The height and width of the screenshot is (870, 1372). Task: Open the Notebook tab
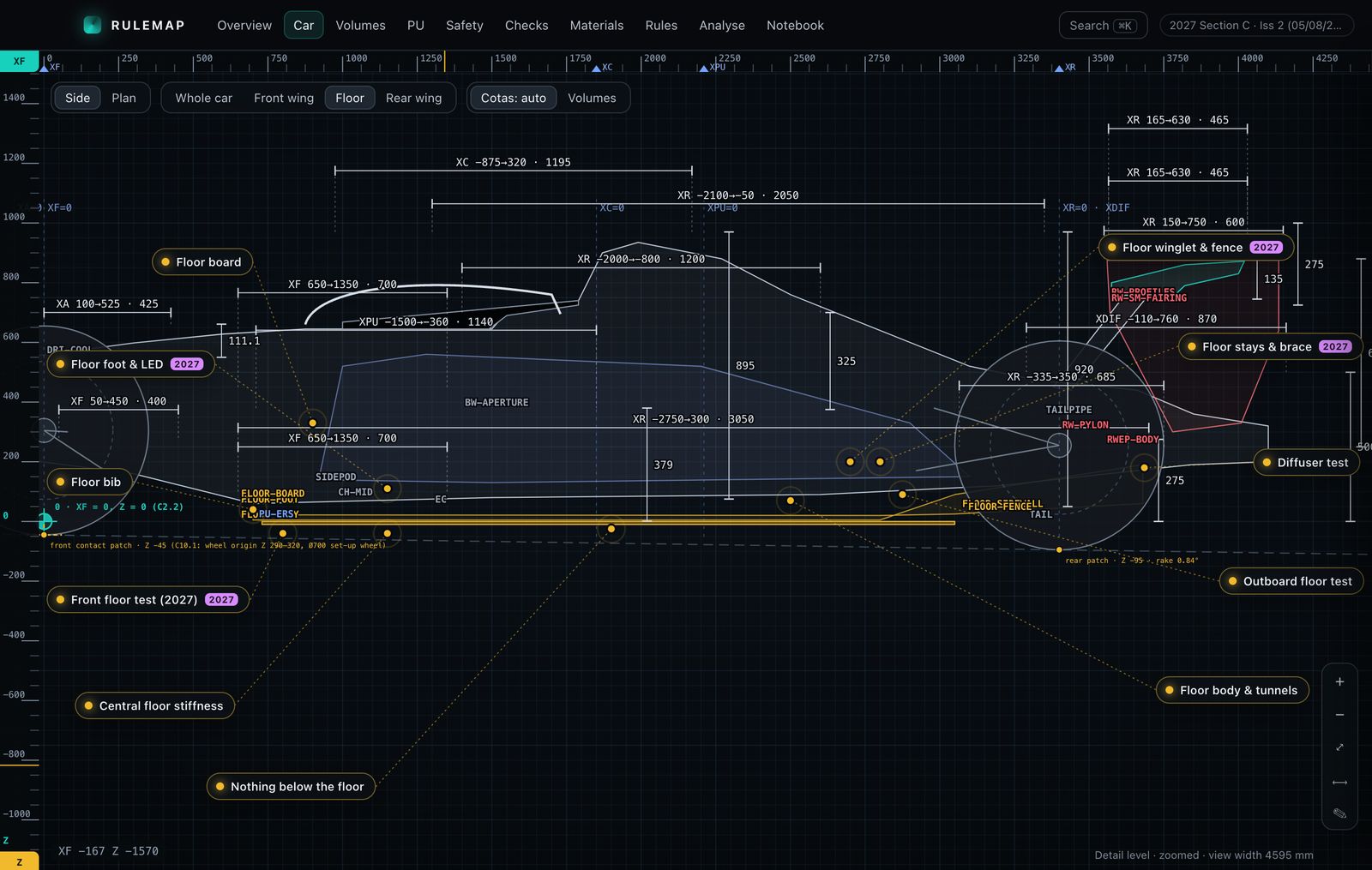tap(795, 25)
